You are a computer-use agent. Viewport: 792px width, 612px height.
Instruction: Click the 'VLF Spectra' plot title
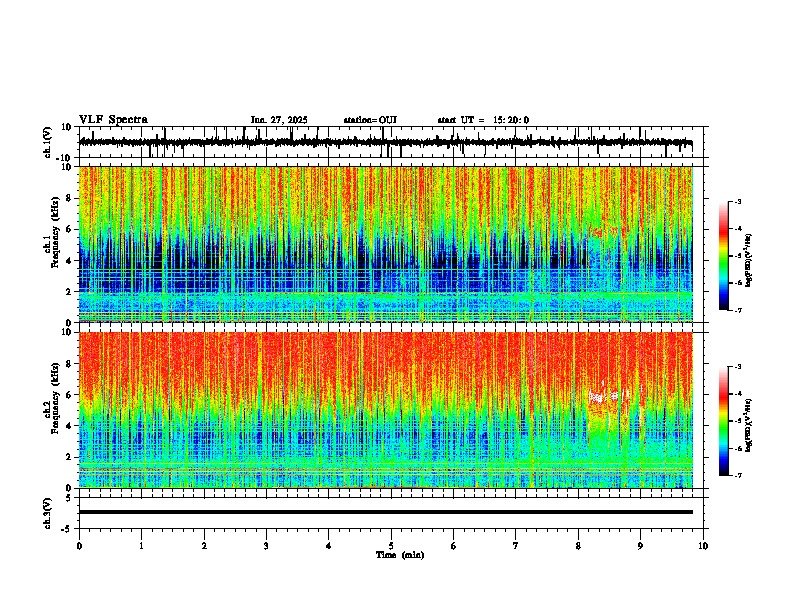click(x=113, y=120)
